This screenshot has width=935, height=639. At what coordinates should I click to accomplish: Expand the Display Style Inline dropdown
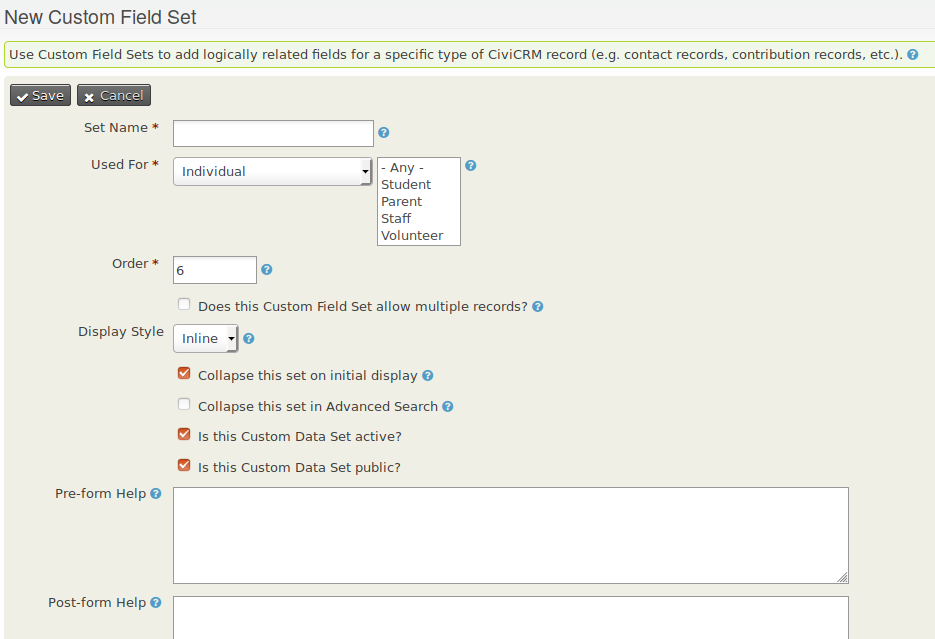[x=206, y=339]
